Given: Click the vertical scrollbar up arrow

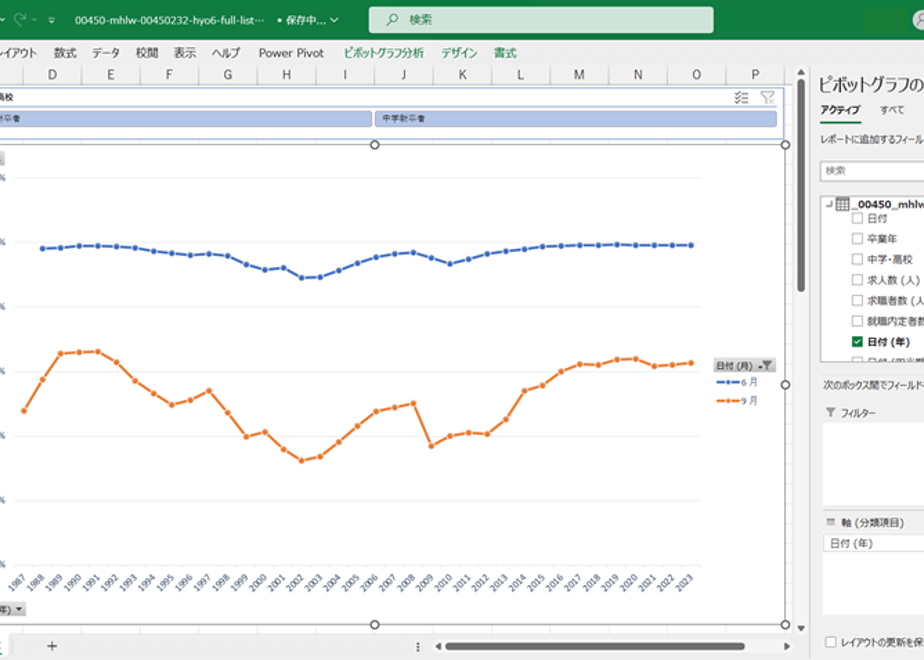Looking at the screenshot, I should pos(801,72).
